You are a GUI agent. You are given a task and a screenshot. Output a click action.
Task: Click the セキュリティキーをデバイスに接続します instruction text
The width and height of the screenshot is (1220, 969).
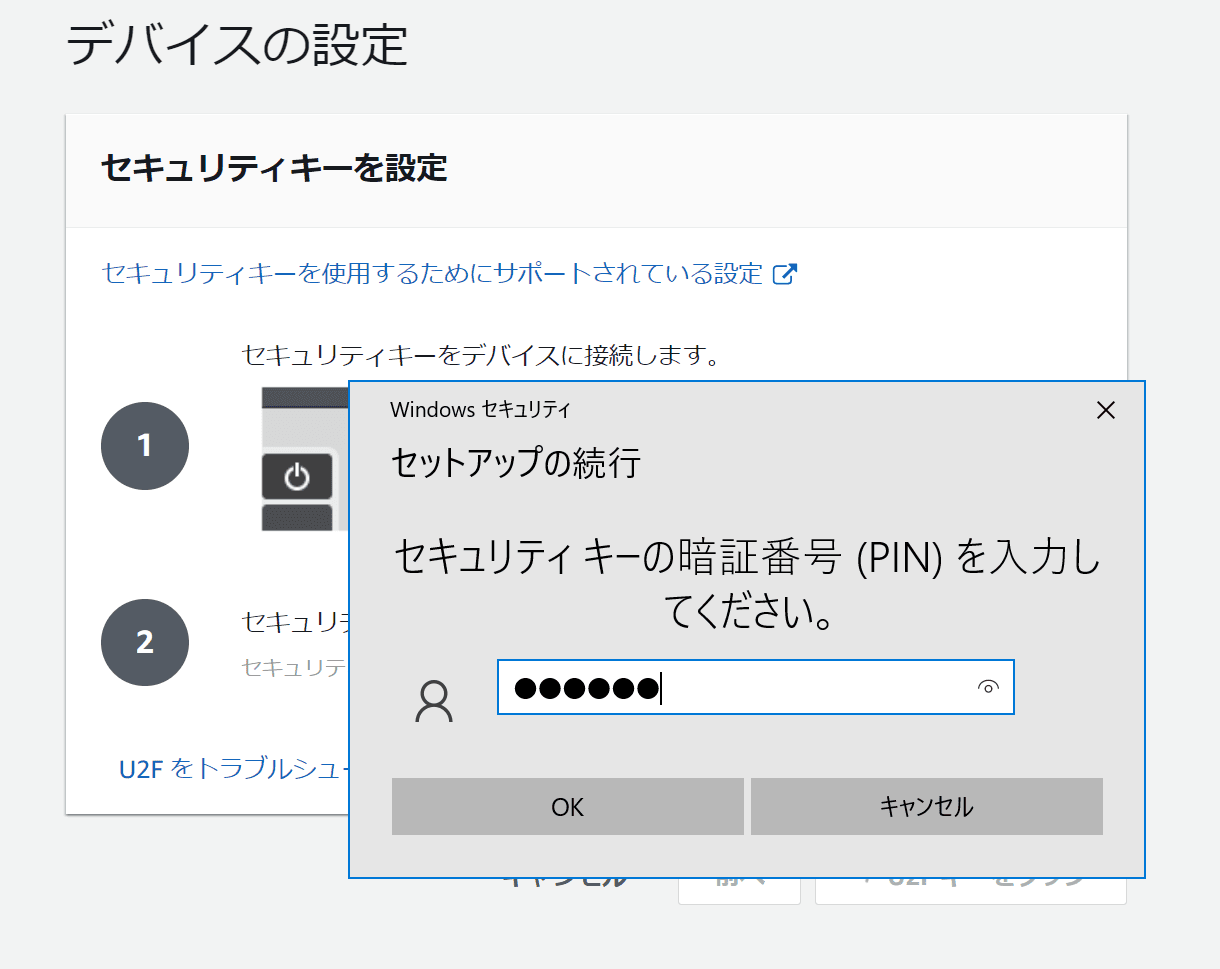point(481,355)
